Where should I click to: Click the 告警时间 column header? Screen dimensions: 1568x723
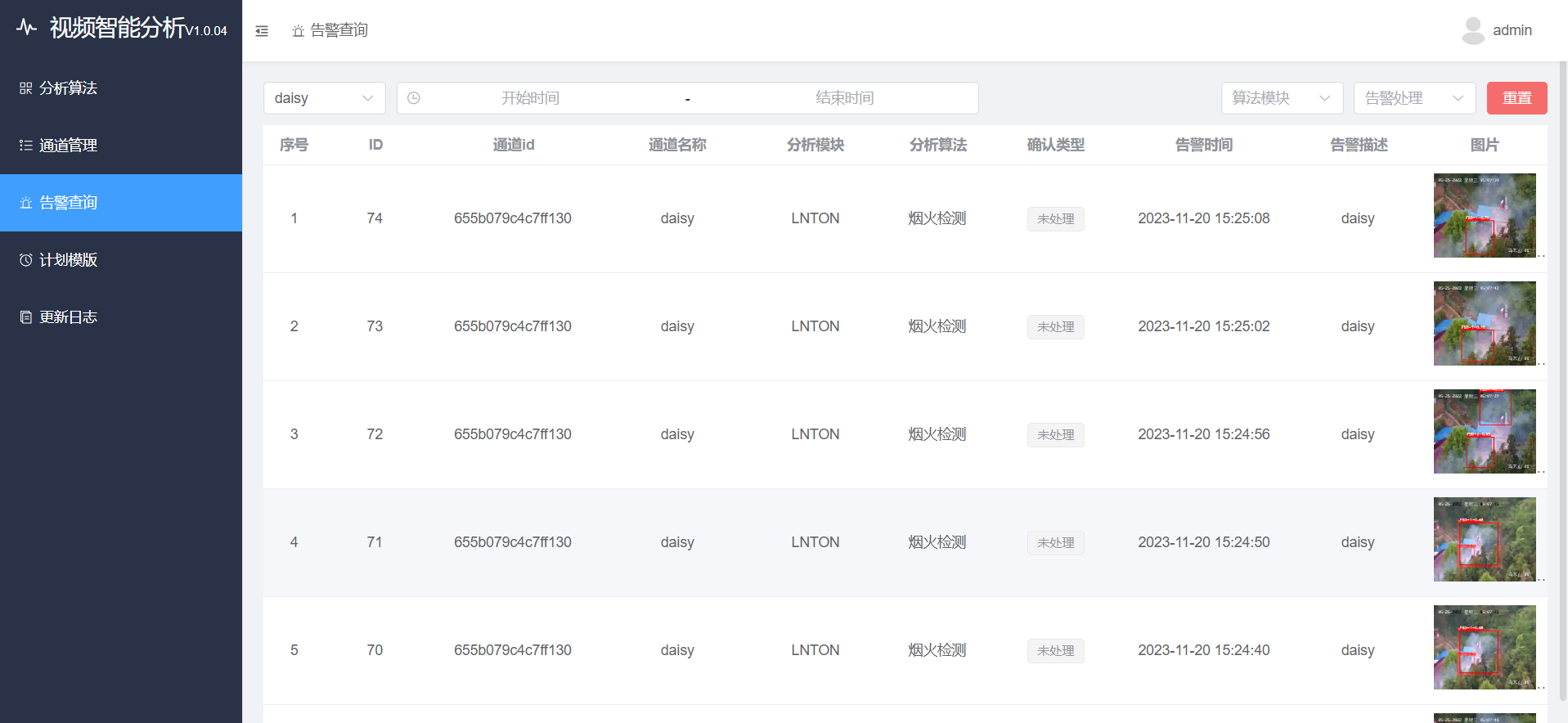[1204, 145]
